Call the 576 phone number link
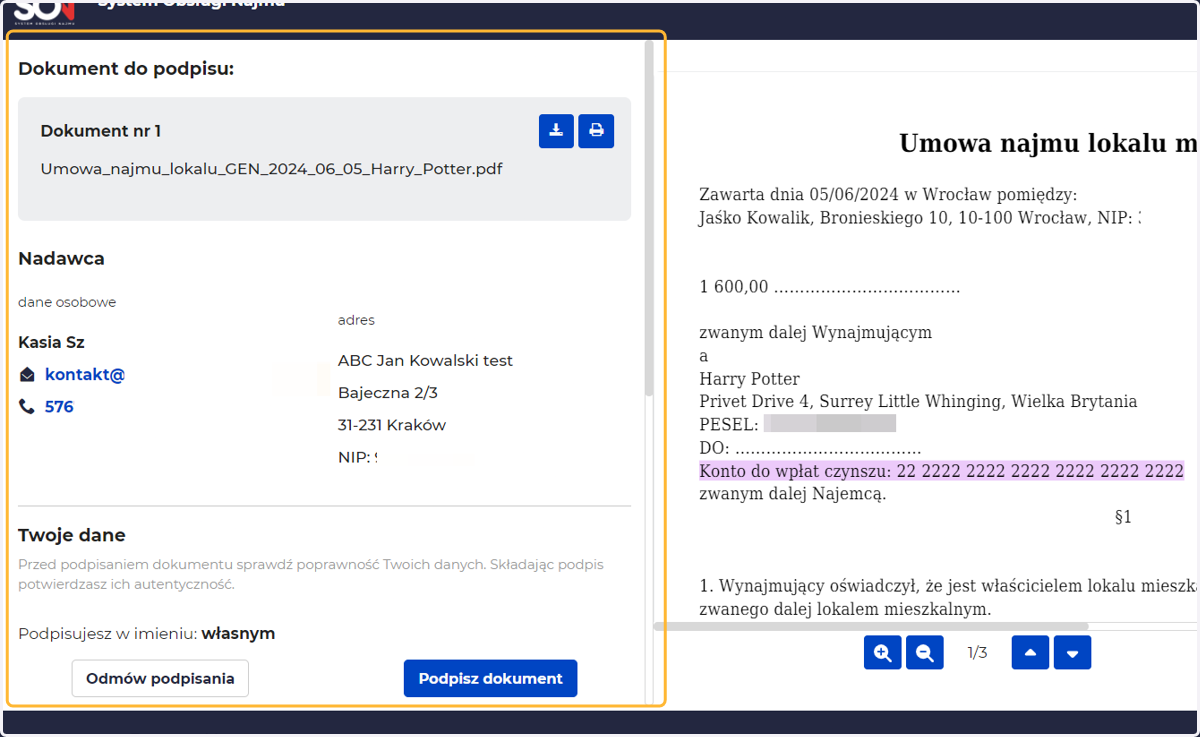This screenshot has height=737, width=1200. pos(59,407)
